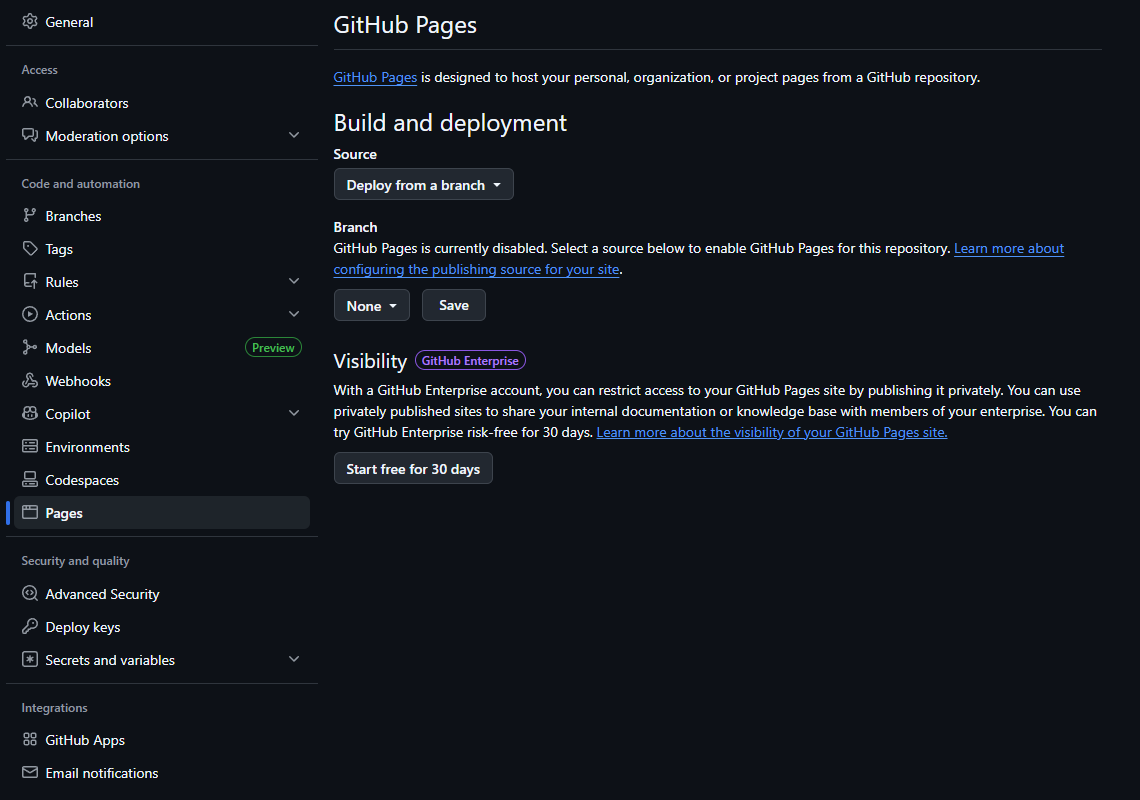The width and height of the screenshot is (1140, 800).
Task: Click the Moderation options comment icon
Action: [30, 135]
